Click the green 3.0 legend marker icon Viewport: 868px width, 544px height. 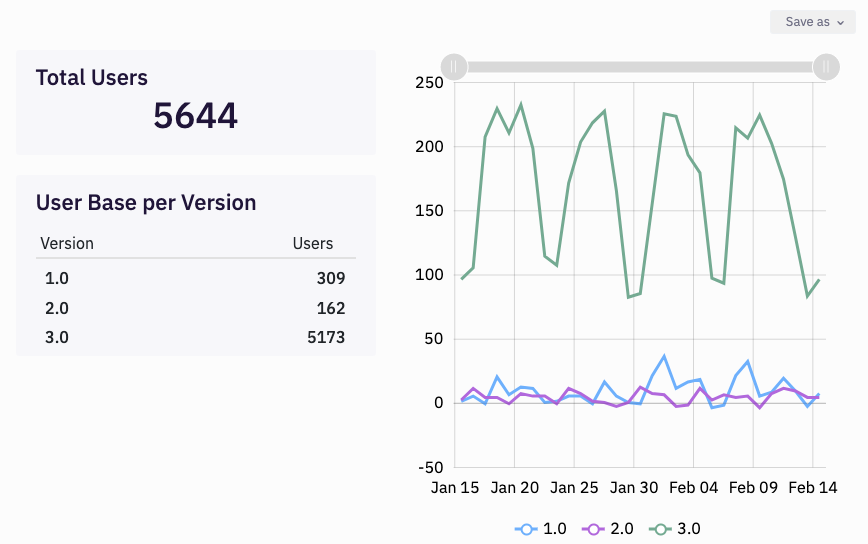pyautogui.click(x=661, y=528)
